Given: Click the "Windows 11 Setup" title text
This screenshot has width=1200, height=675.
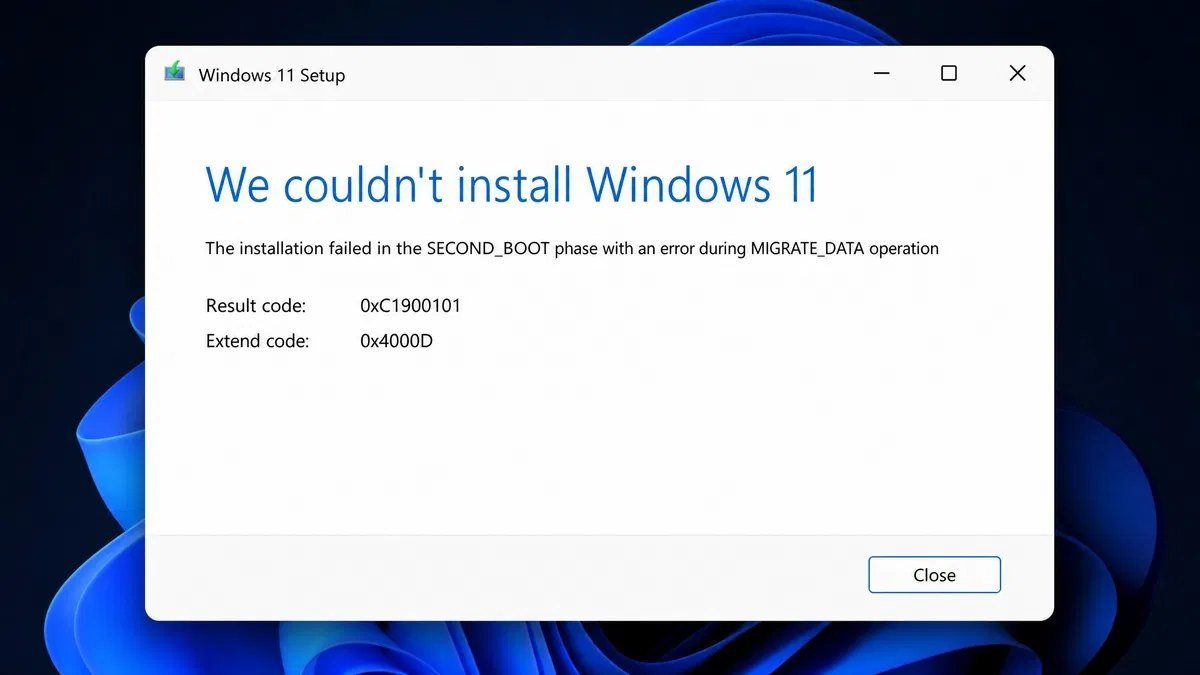Looking at the screenshot, I should point(272,75).
